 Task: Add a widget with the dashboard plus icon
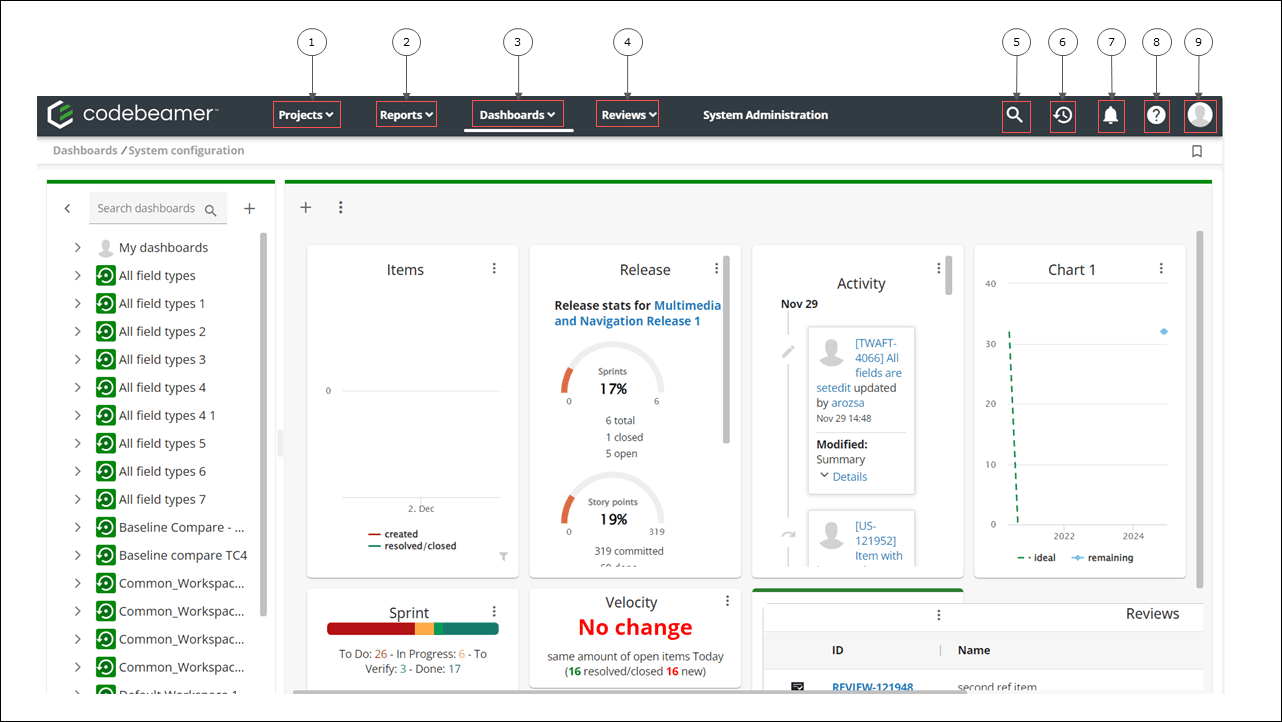[x=306, y=207]
